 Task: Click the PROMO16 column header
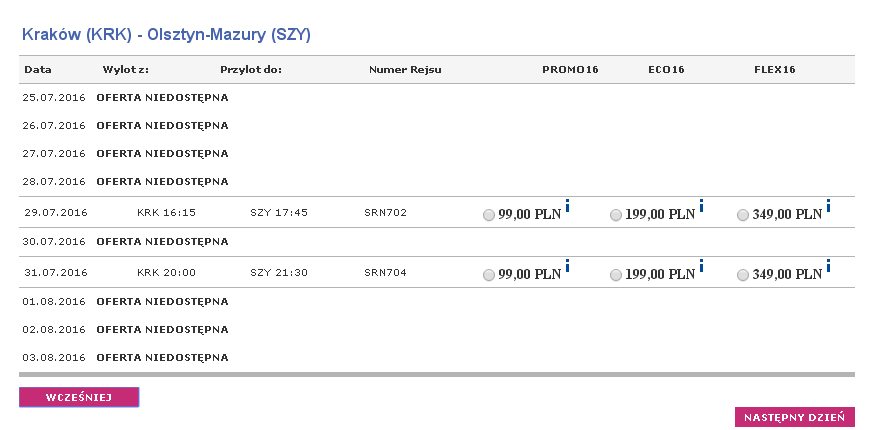[x=570, y=70]
